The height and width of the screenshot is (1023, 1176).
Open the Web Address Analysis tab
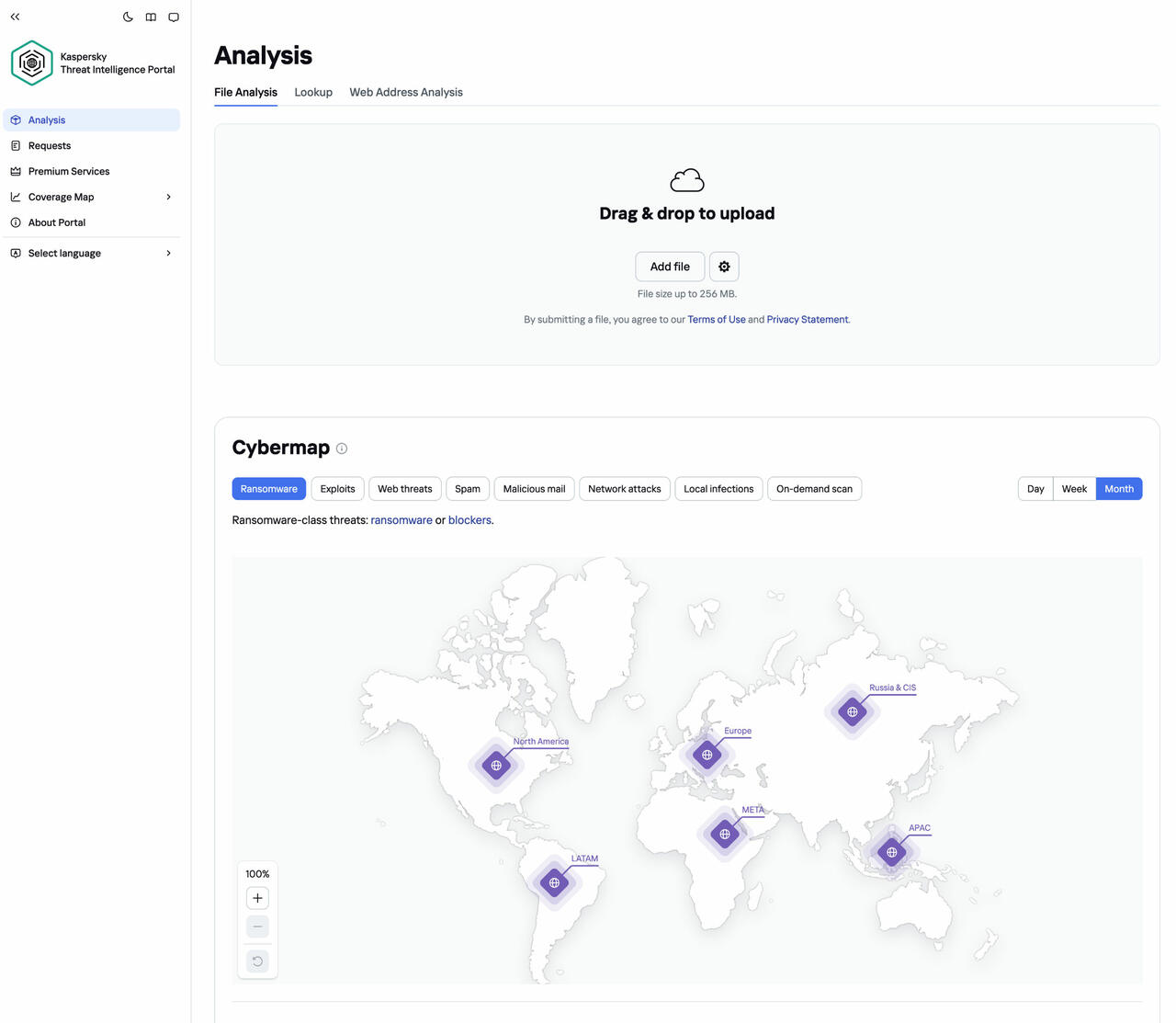(406, 92)
